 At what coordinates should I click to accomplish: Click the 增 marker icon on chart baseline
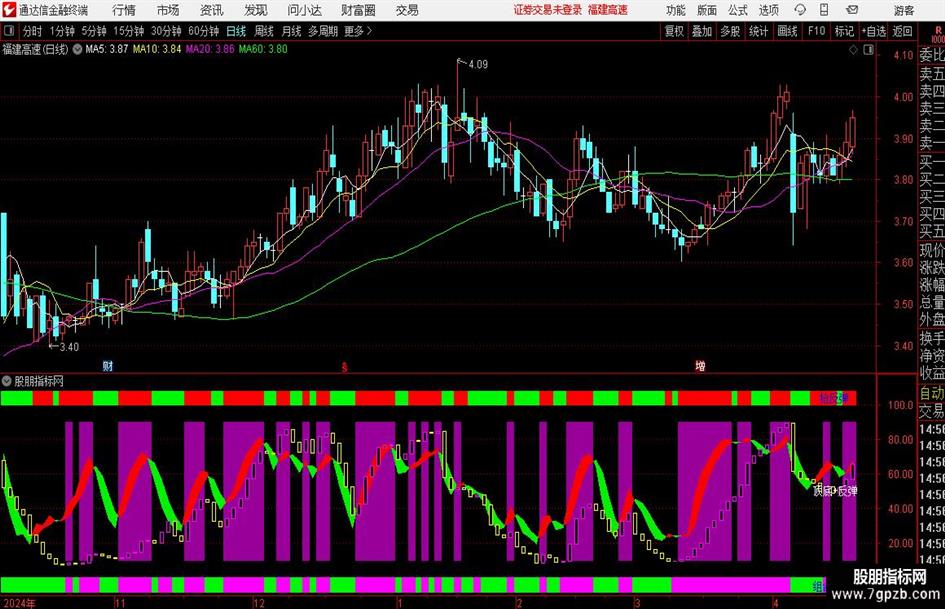pos(700,365)
